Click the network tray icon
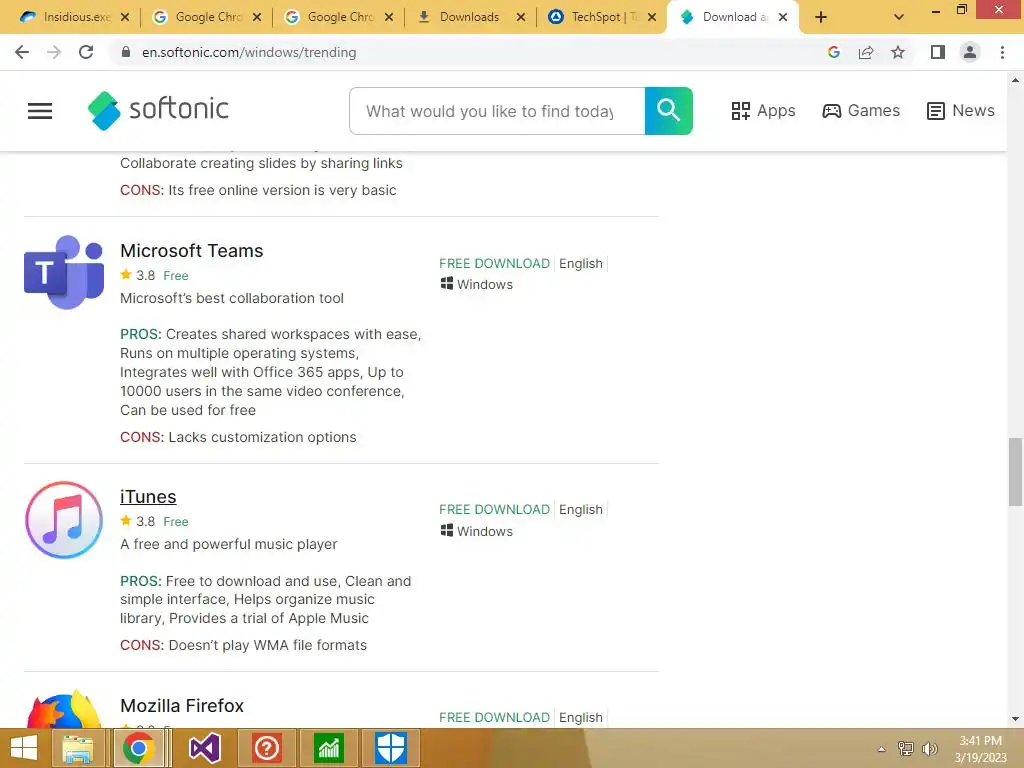The image size is (1024, 768). coord(906,749)
